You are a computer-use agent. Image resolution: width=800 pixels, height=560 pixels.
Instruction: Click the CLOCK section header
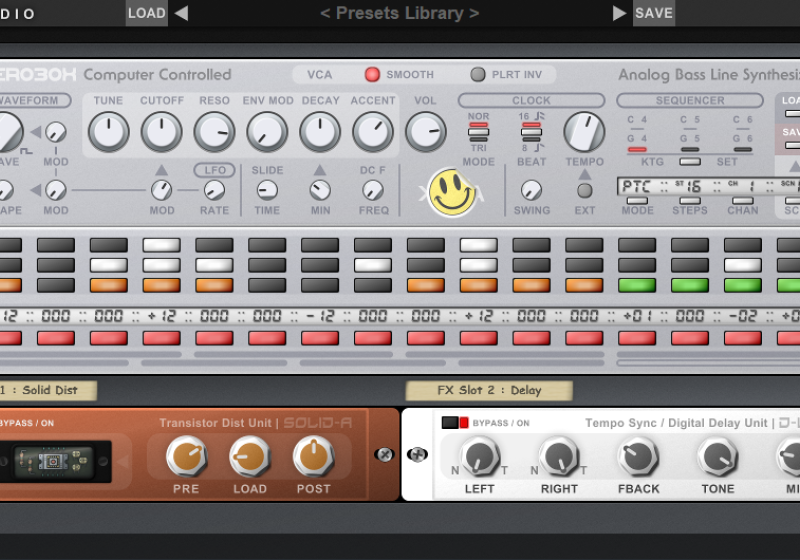[x=531, y=100]
